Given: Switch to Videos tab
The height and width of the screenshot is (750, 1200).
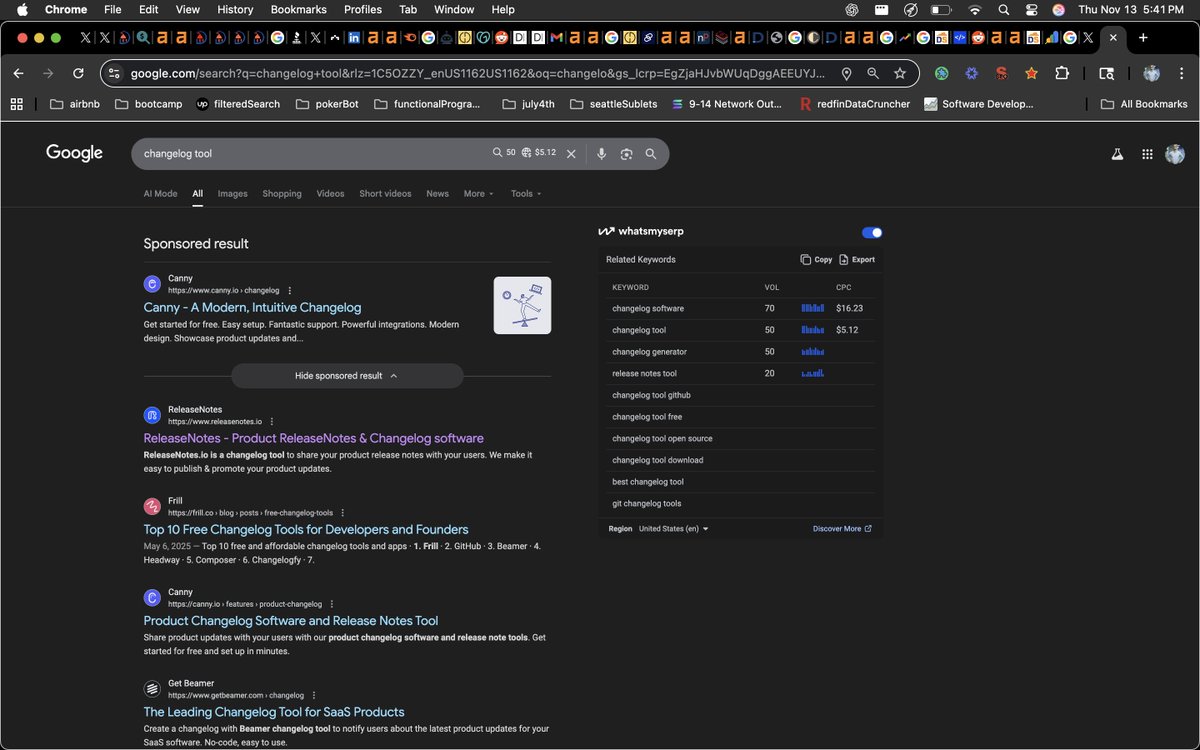Looking at the screenshot, I should tap(330, 194).
